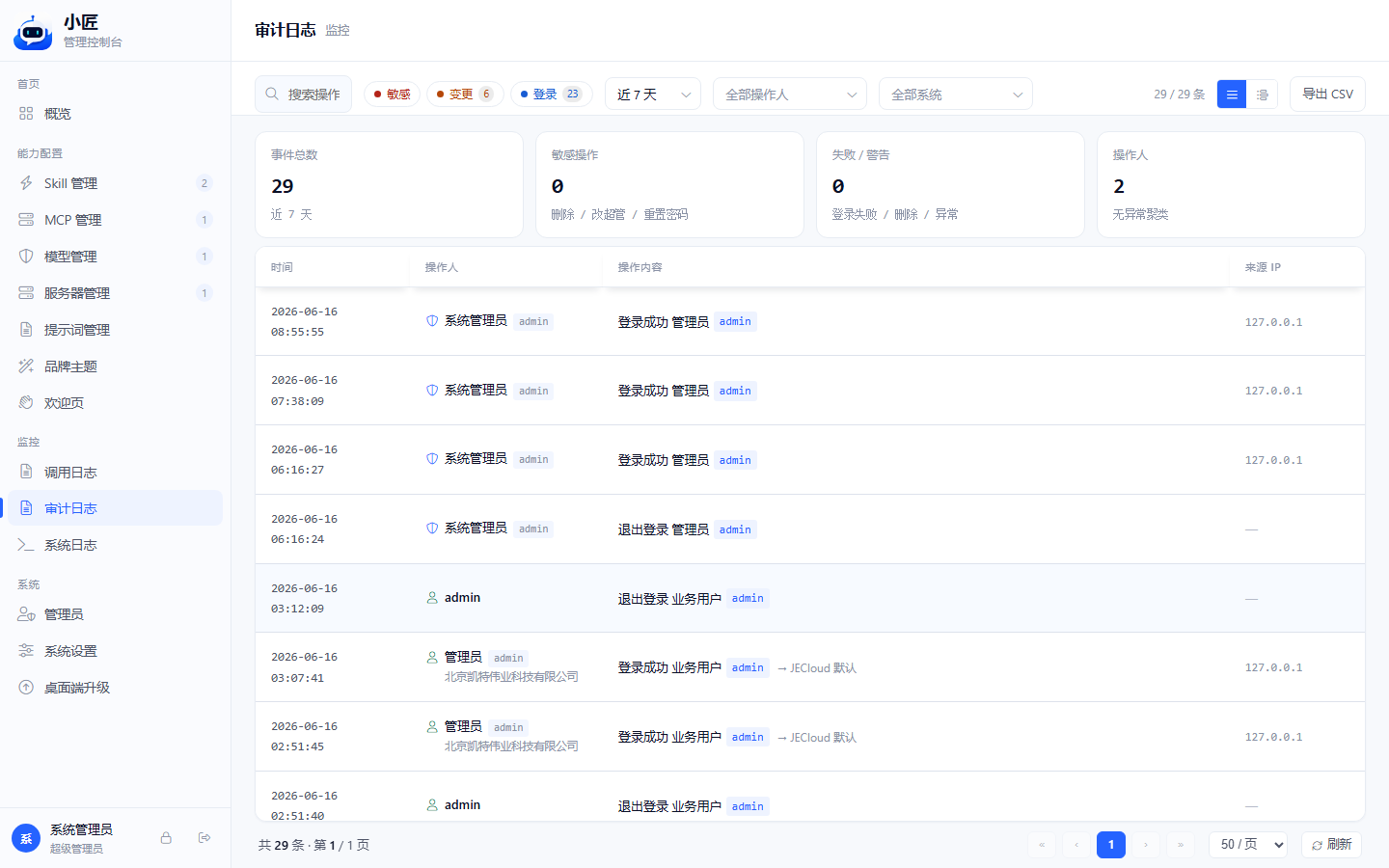
Task: Click the 审计日志 sidebar icon
Action: [26, 508]
